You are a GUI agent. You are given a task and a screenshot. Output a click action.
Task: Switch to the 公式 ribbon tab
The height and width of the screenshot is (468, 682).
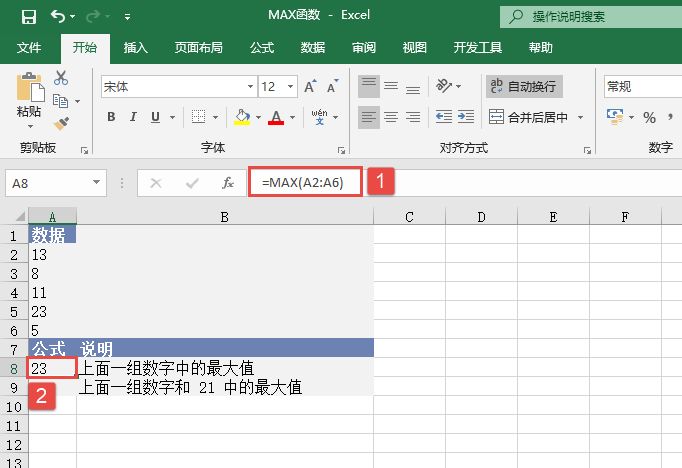click(262, 47)
